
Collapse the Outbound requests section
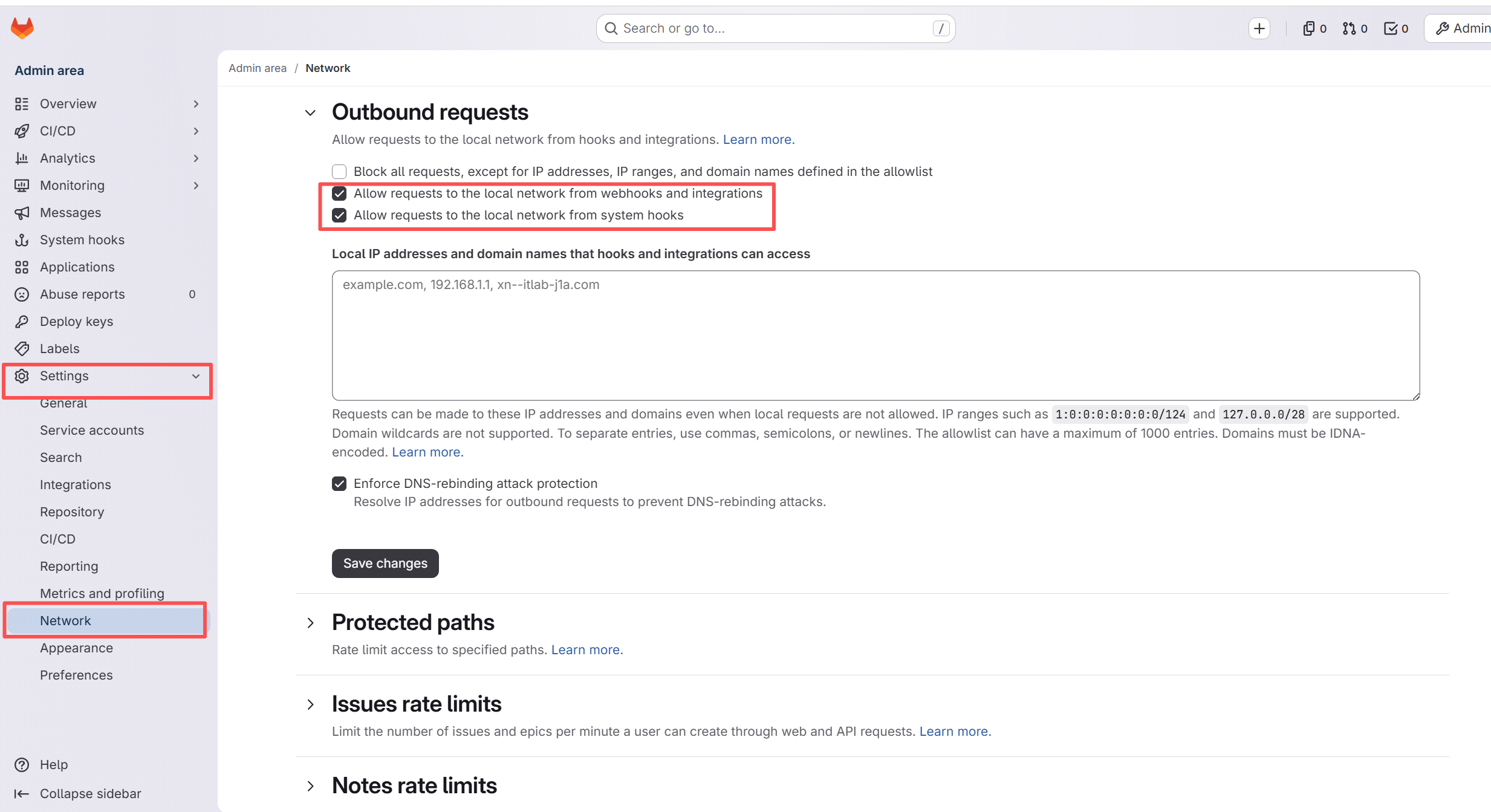click(310, 113)
